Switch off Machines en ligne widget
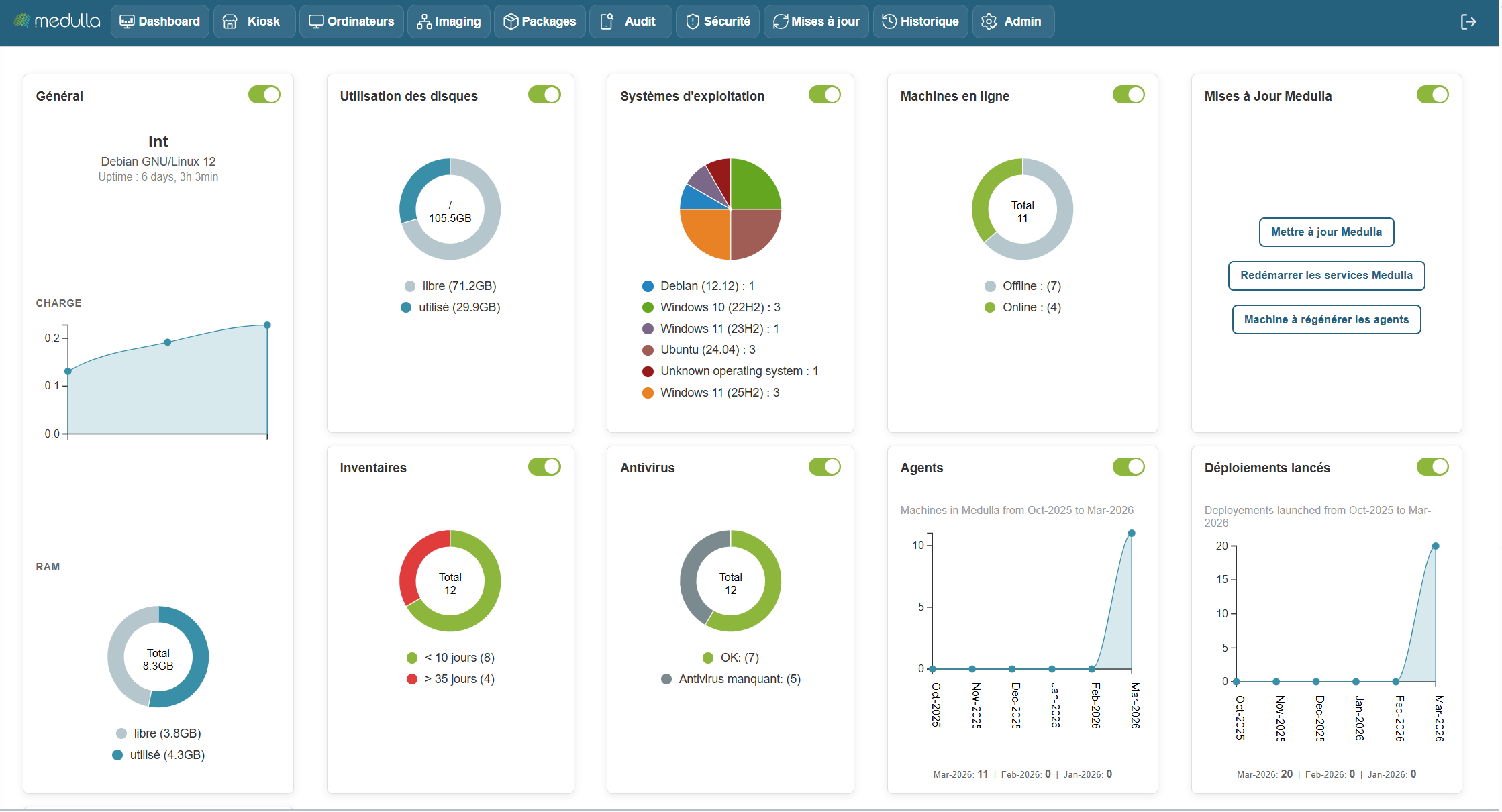Viewport: 1502px width, 812px height. coord(1128,95)
